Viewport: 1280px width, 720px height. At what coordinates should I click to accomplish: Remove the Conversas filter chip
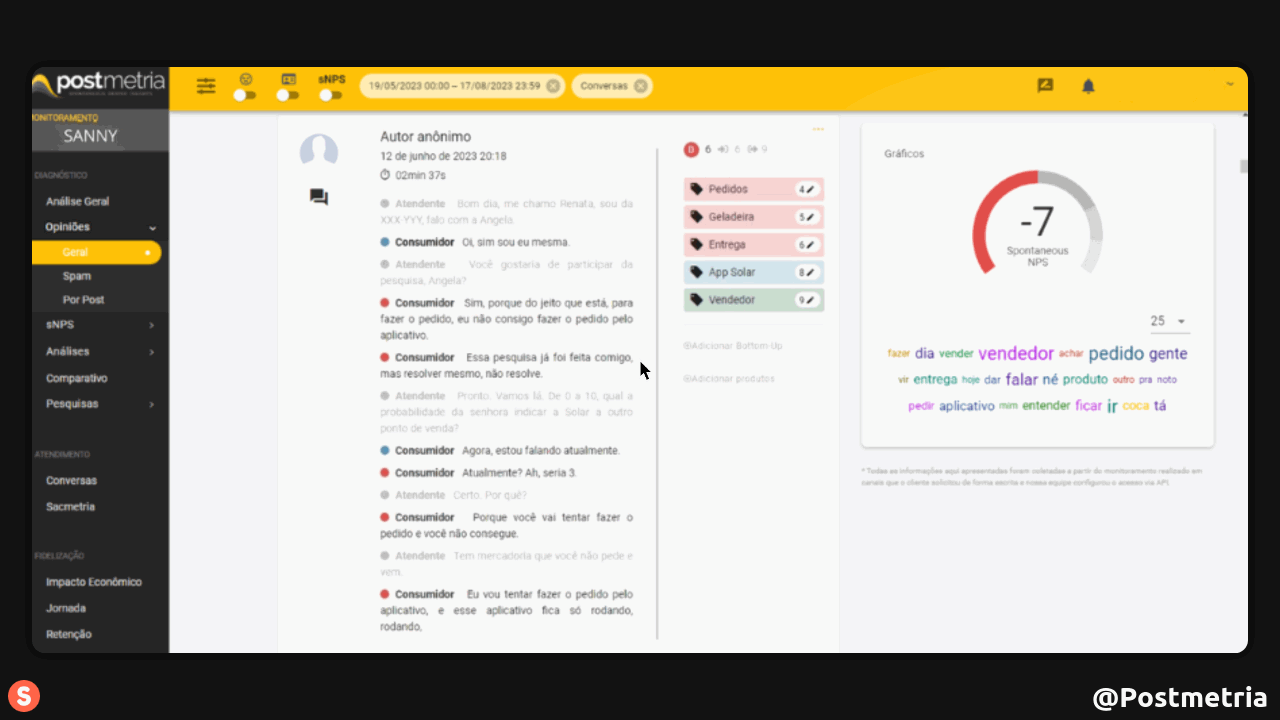coord(640,86)
